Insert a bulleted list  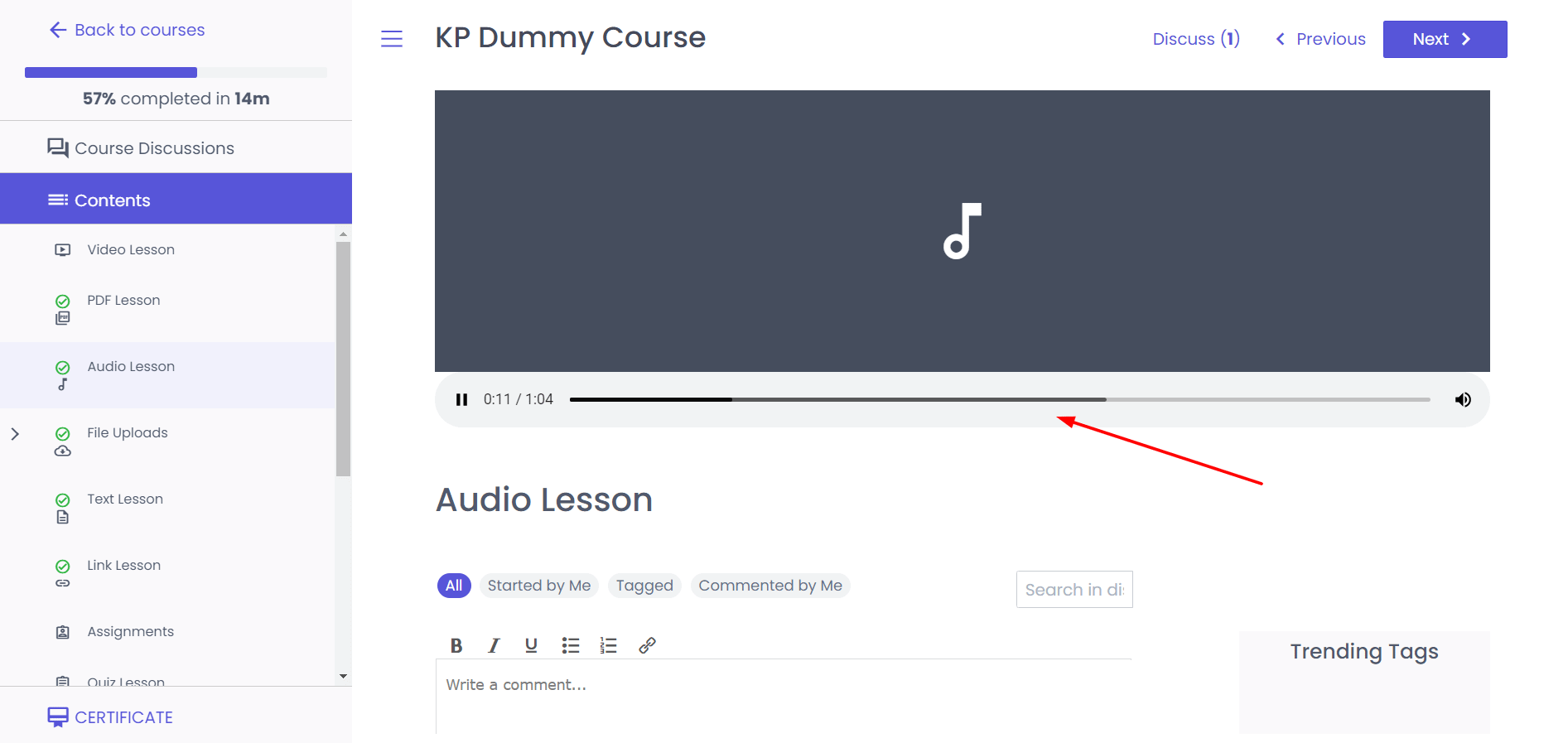pyautogui.click(x=571, y=645)
